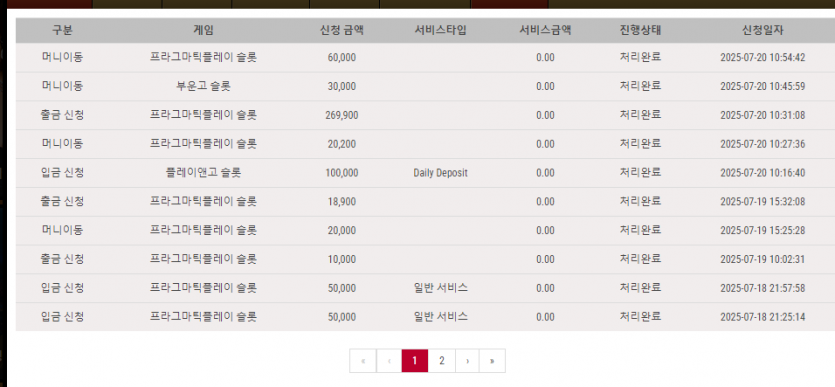Viewport: 835px width, 387px height.
Task: Select the row dated 2025-07-18 21:25:14
Action: [425, 317]
